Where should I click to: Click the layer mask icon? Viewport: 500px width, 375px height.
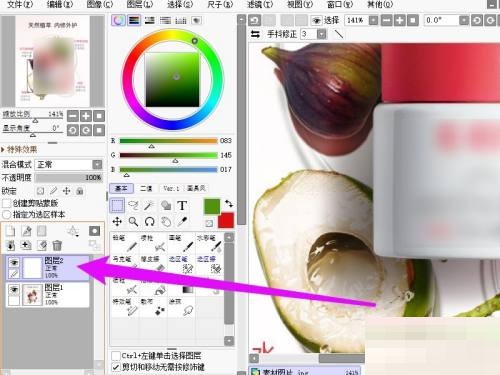point(94,231)
